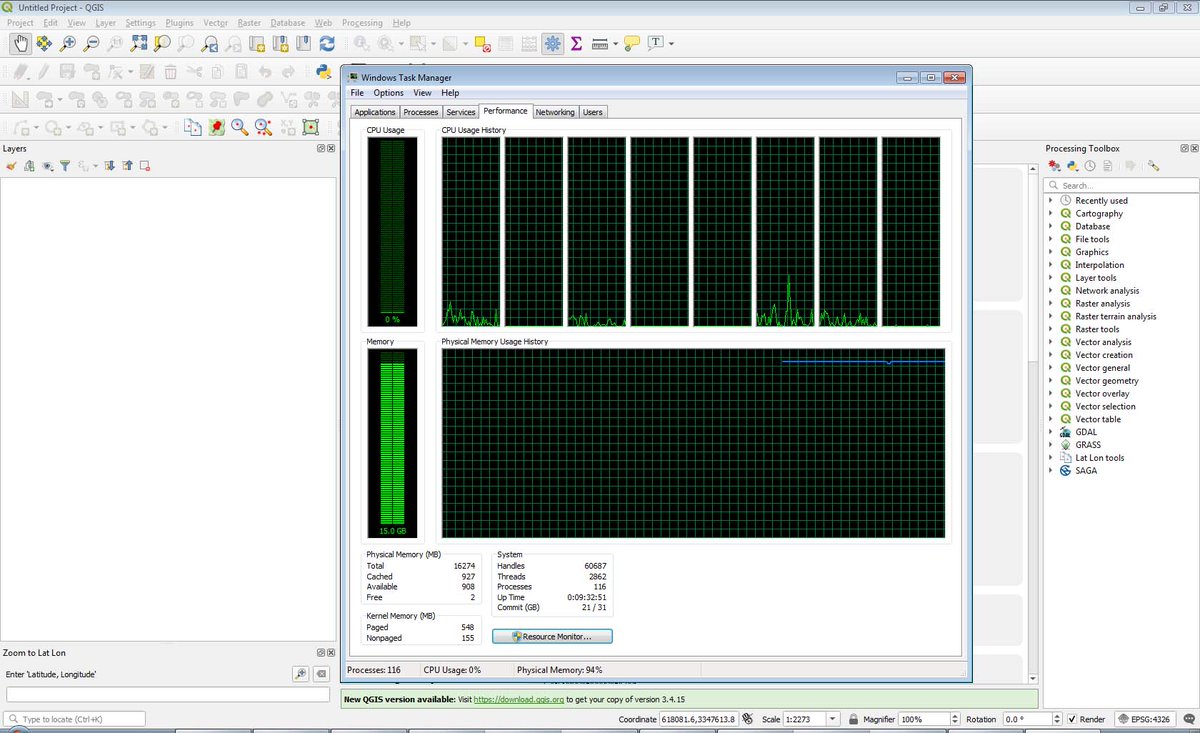The width and height of the screenshot is (1200, 733).
Task: Expand the Vector geometry group
Action: click(1051, 380)
